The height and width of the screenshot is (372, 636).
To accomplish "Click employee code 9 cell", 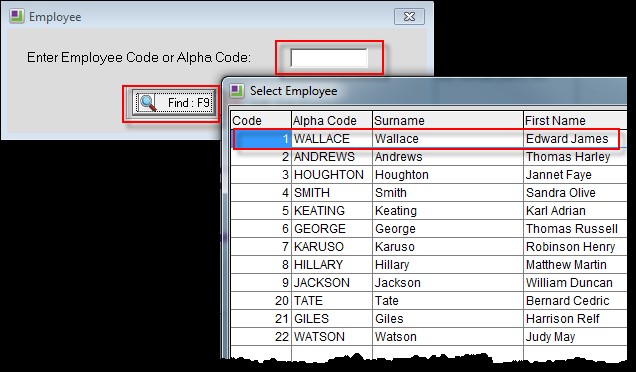I will [x=261, y=283].
